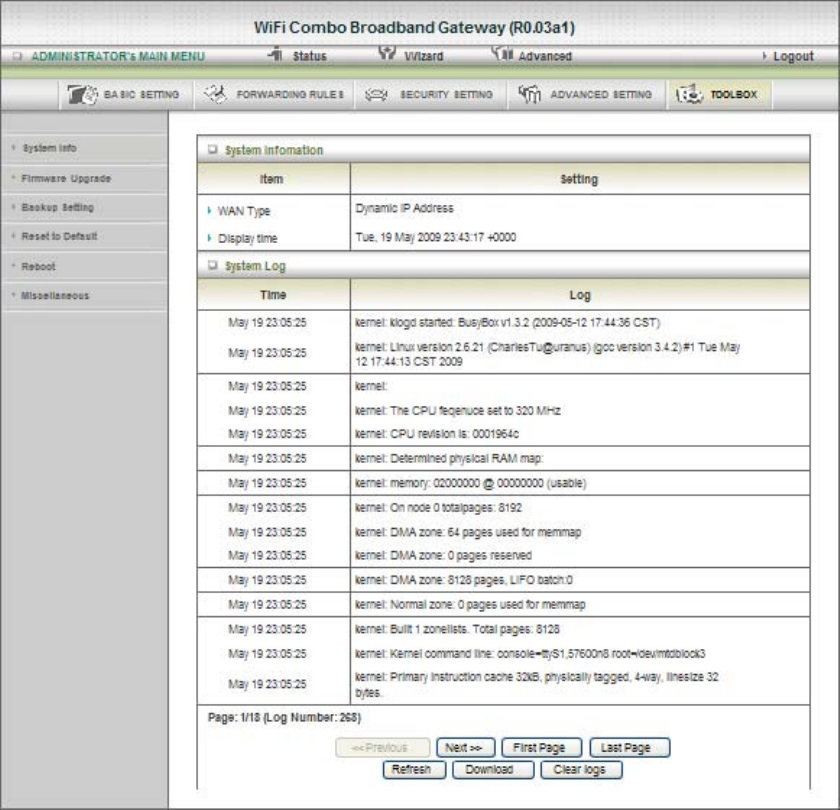This screenshot has height=810, width=840.
Task: Click the Determined physical RAM map entry
Action: coord(449,459)
